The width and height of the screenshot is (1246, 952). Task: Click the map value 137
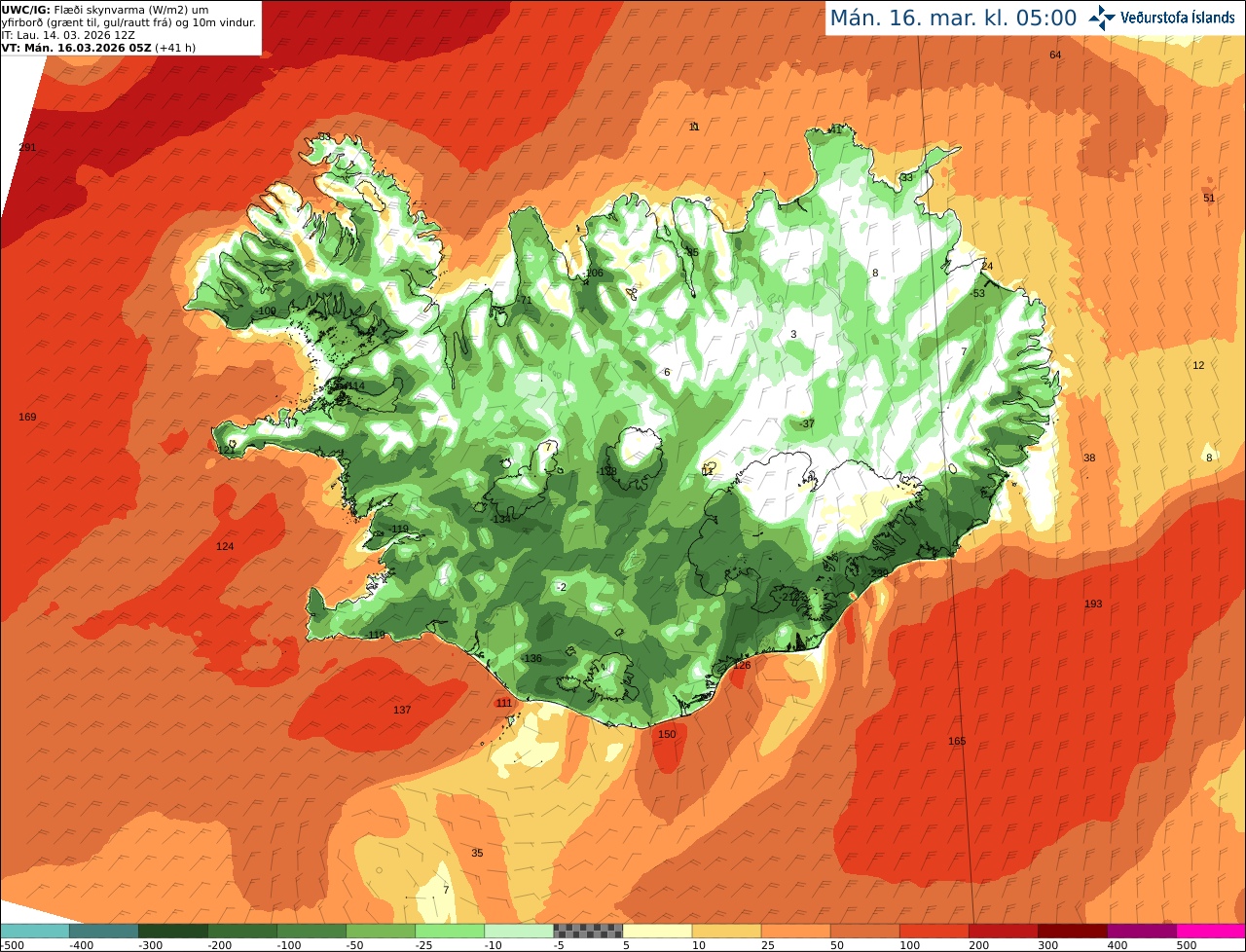[402, 710]
